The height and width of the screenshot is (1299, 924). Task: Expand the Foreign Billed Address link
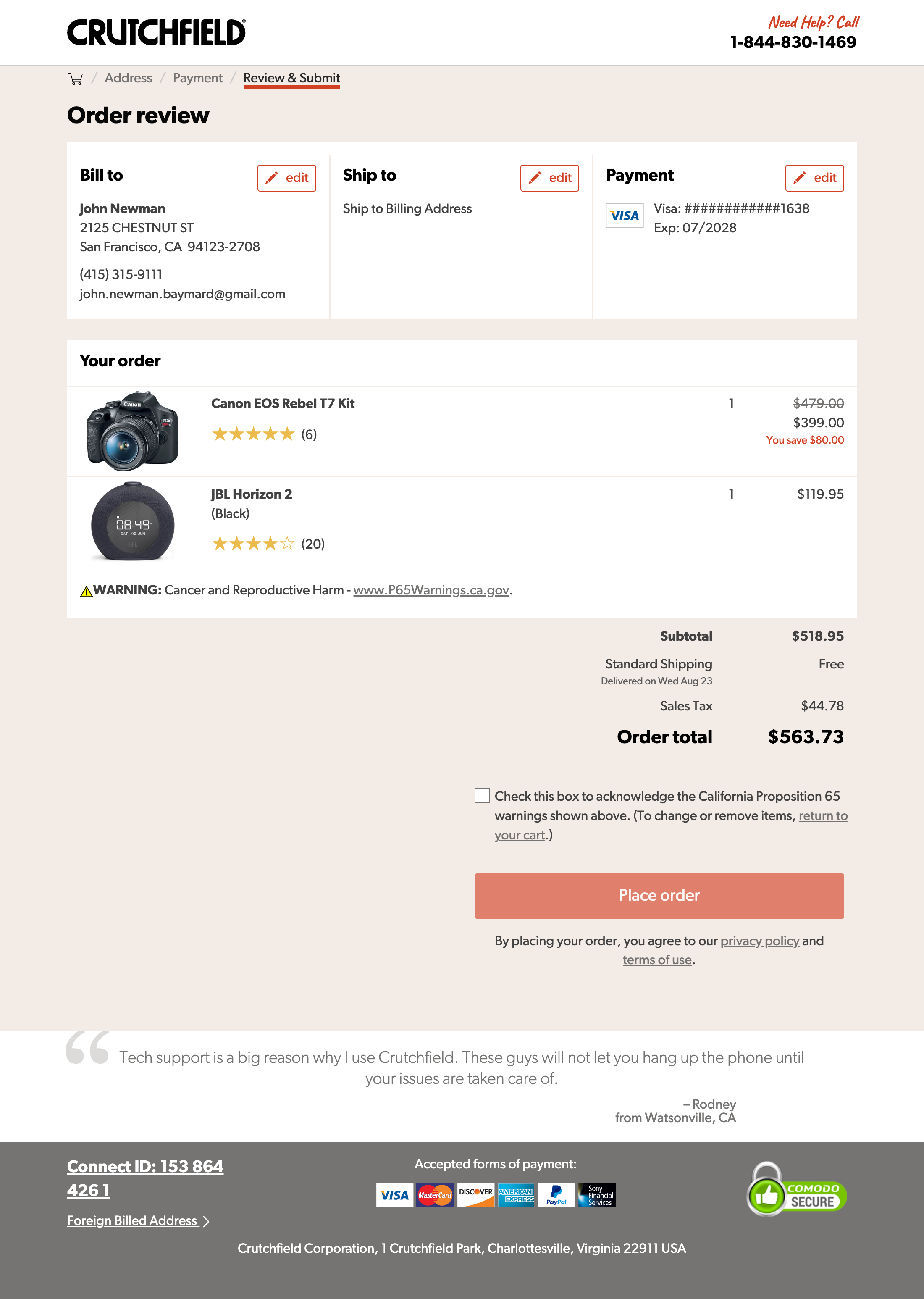pos(138,1220)
